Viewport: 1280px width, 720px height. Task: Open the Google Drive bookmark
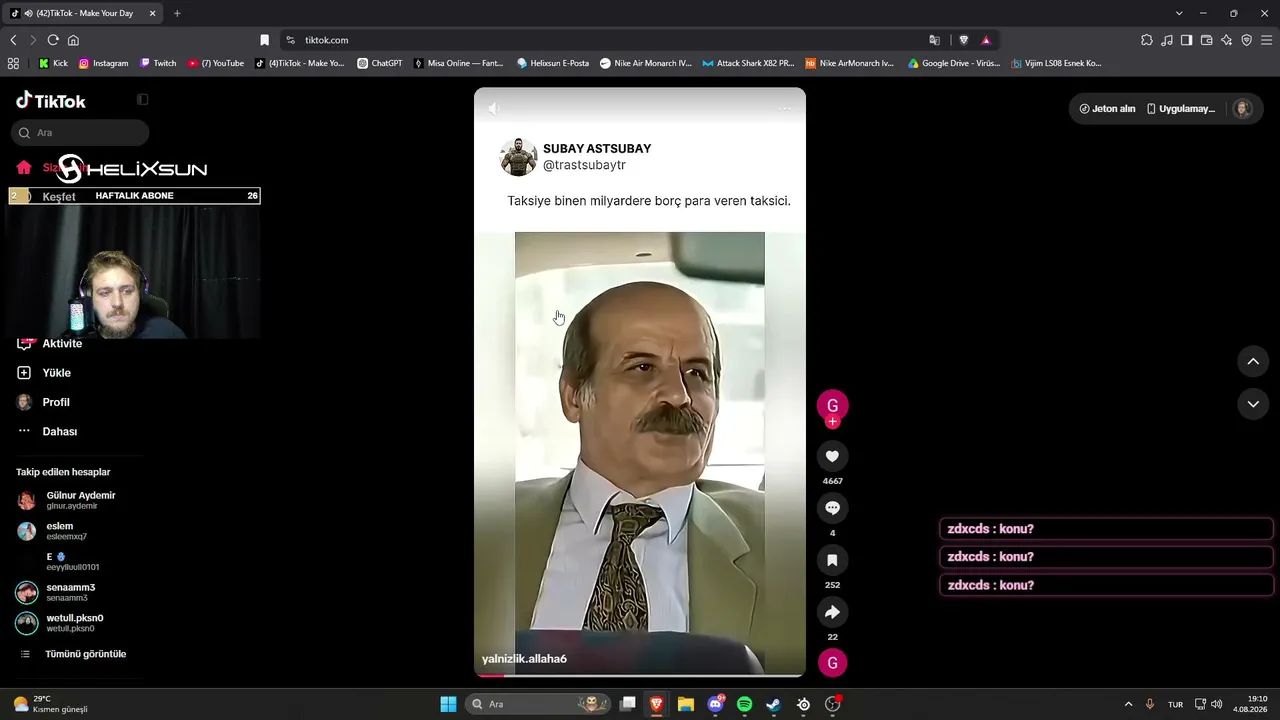pos(954,63)
